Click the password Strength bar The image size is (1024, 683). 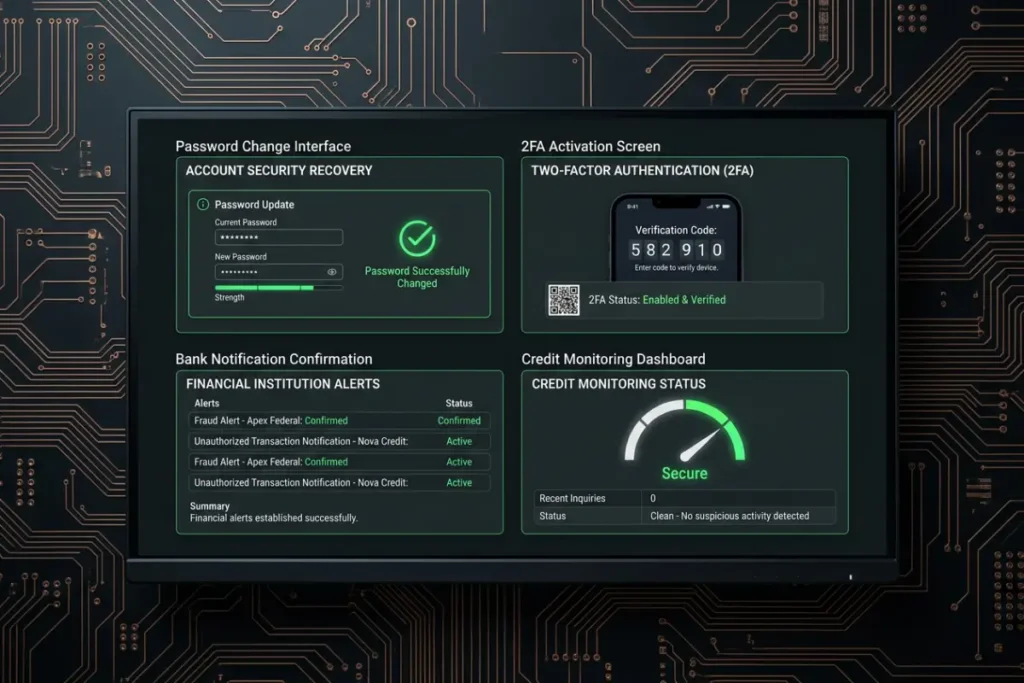[279, 287]
